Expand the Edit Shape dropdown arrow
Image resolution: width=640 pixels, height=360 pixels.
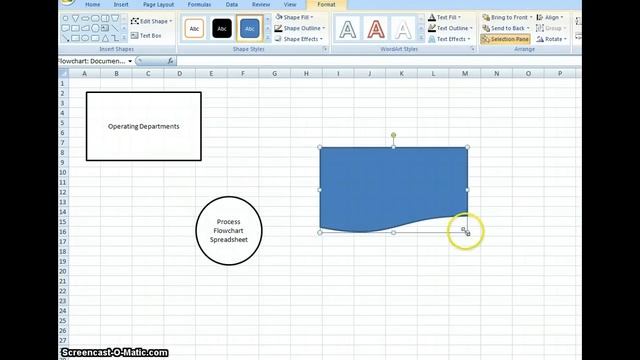171,21
